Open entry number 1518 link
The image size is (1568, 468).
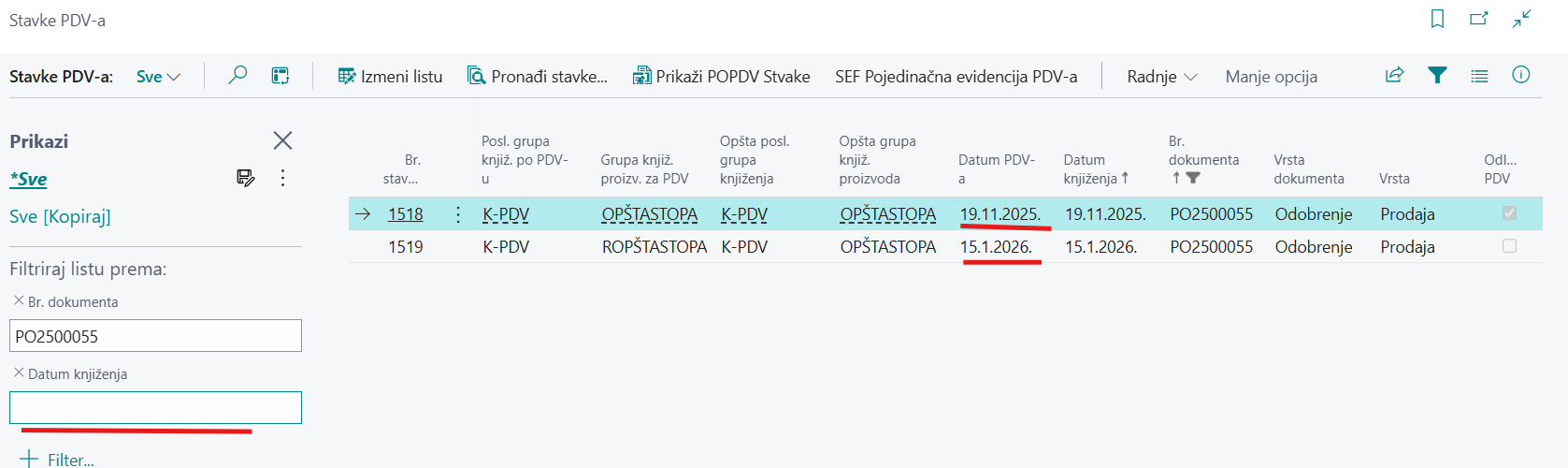(405, 214)
